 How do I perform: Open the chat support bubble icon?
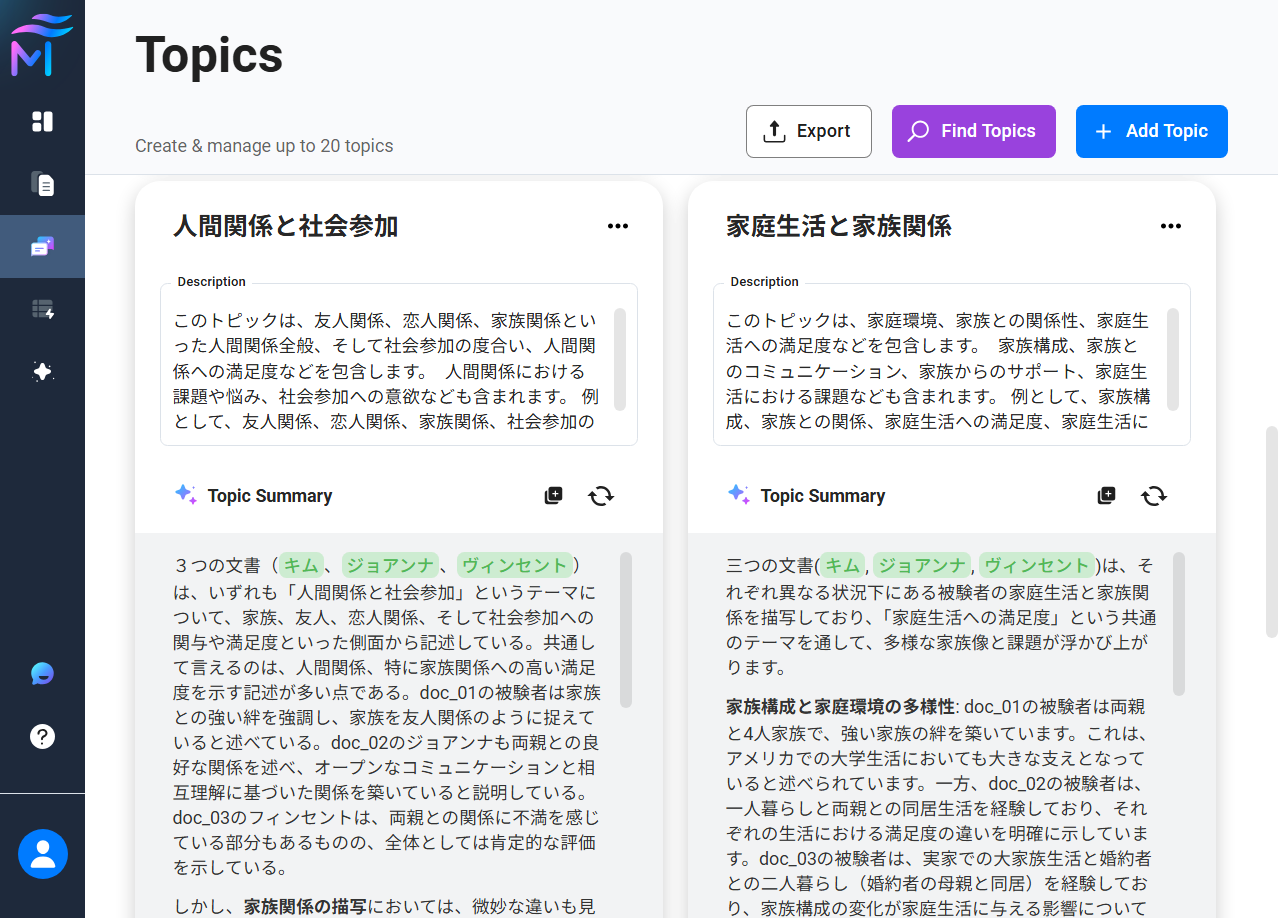point(42,673)
